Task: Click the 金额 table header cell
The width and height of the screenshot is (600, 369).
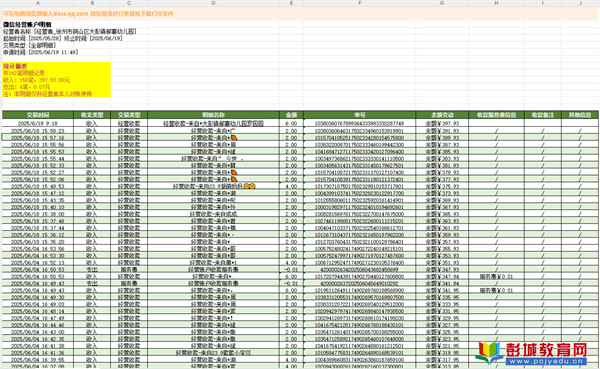Action: point(291,115)
